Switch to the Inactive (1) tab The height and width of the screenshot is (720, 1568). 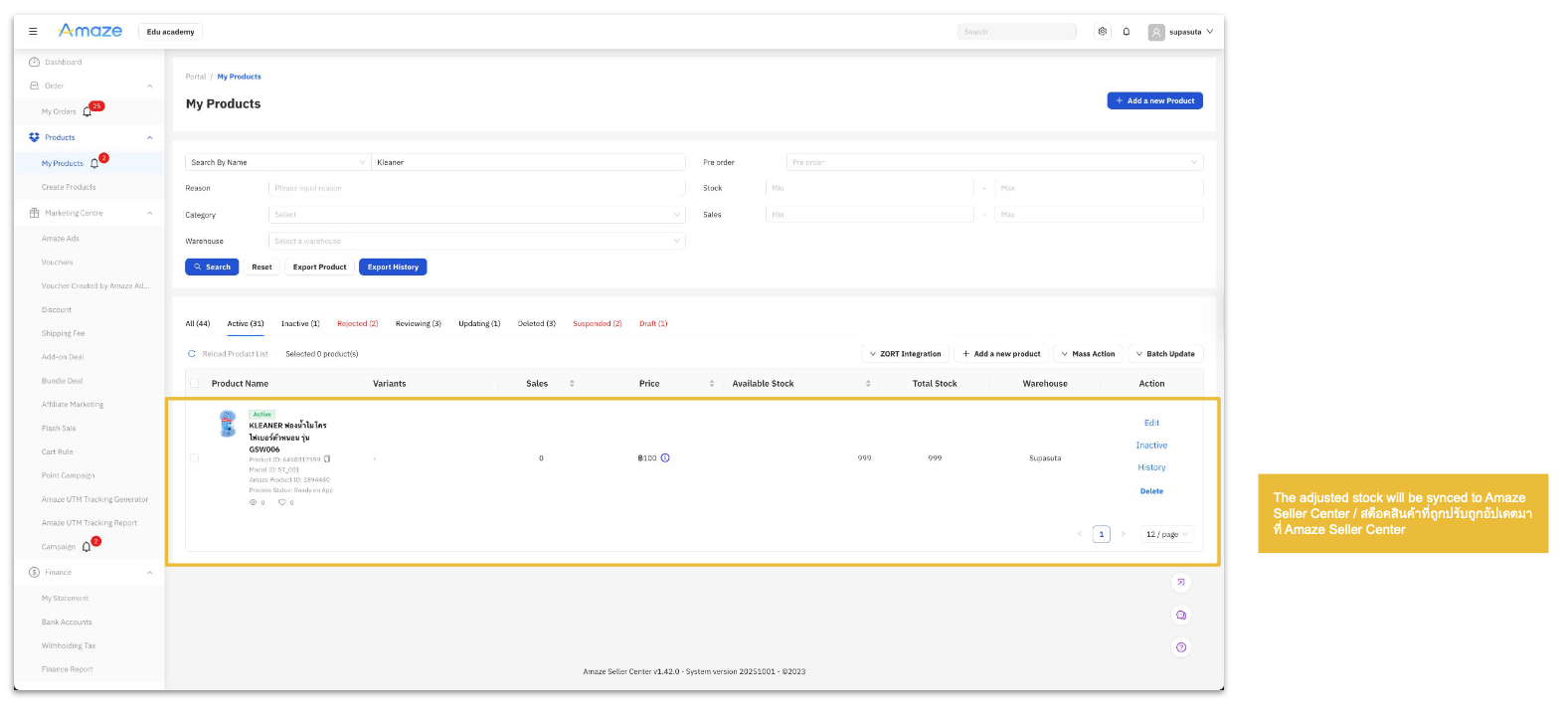click(300, 324)
